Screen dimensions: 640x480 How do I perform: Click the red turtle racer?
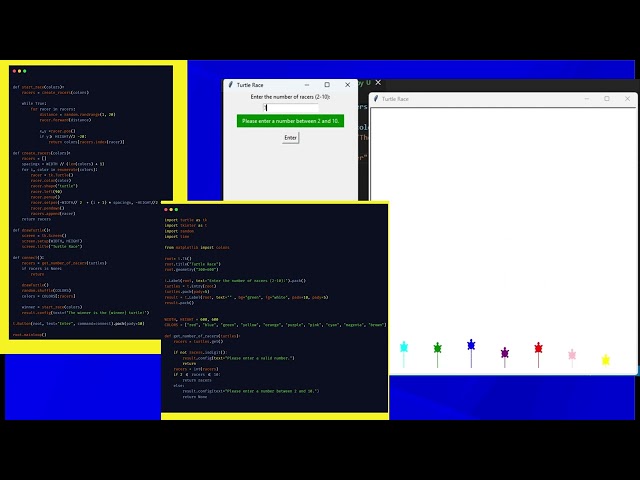tap(538, 348)
